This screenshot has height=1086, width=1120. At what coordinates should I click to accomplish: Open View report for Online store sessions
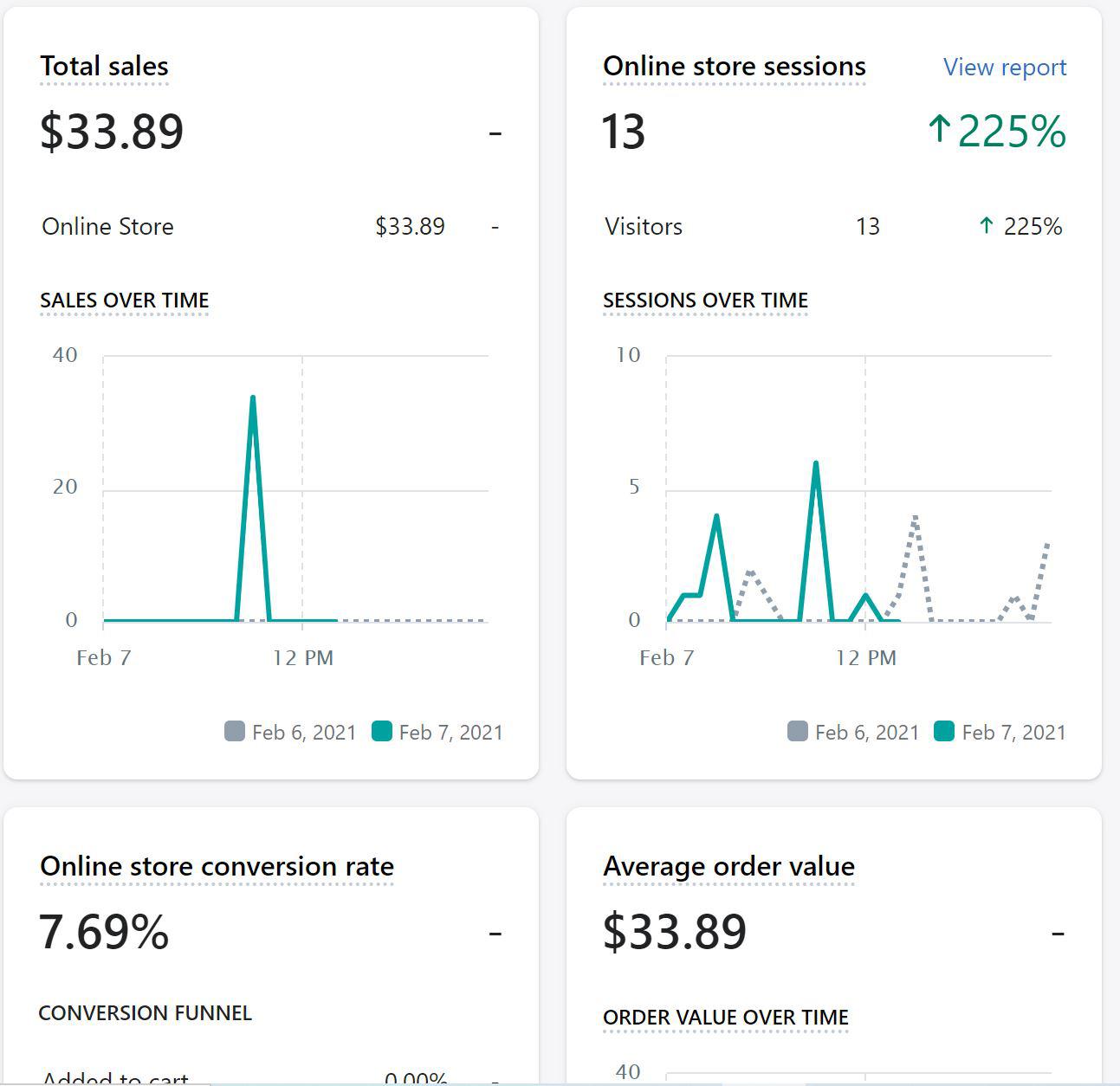click(1003, 68)
